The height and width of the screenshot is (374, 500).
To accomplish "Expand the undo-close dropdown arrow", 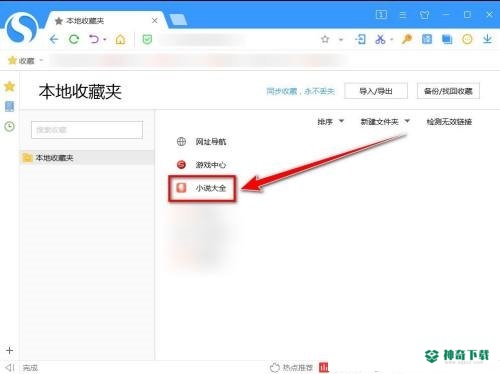I will click(105, 39).
